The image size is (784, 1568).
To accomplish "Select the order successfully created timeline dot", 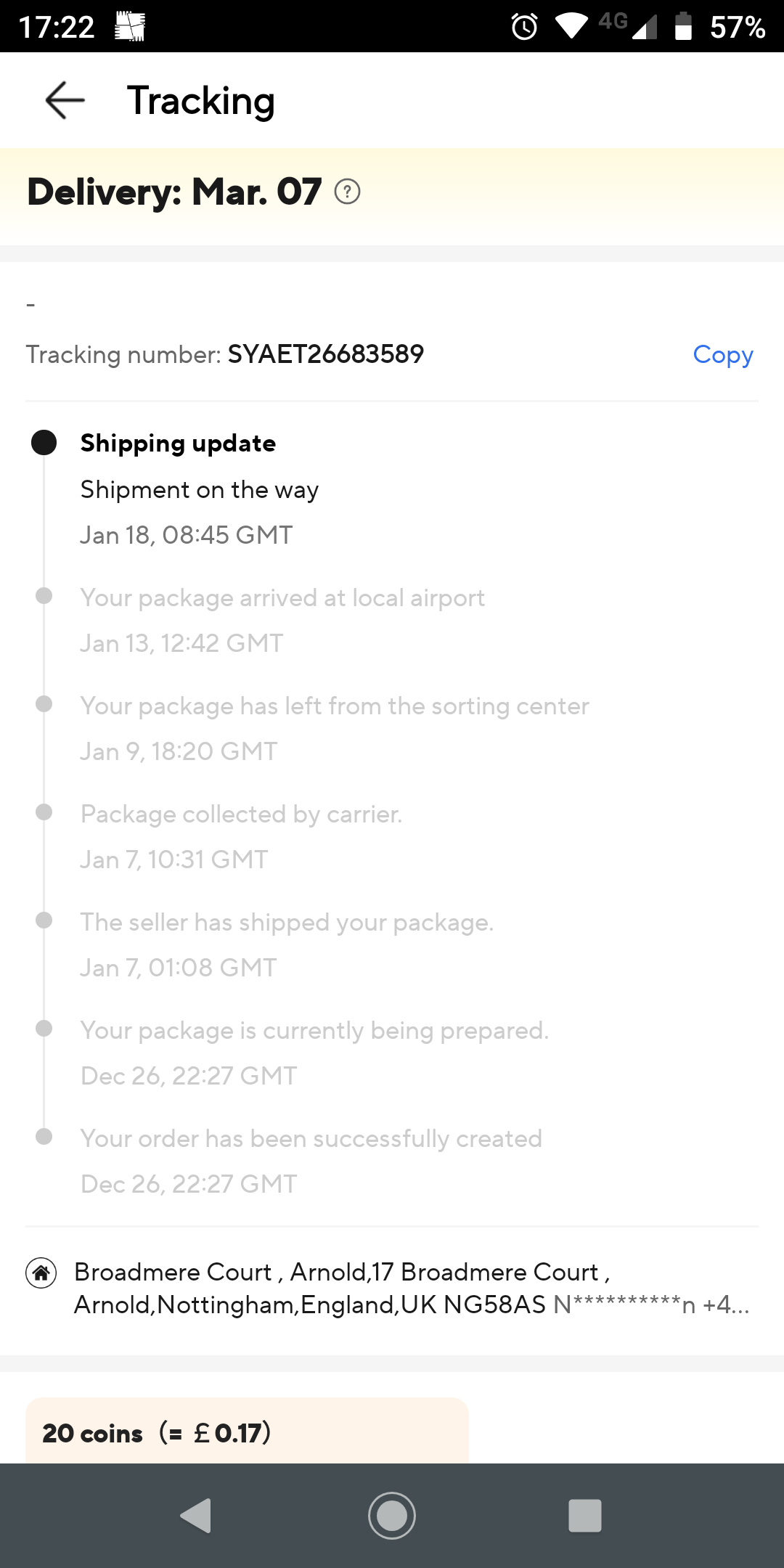I will coord(44,1137).
